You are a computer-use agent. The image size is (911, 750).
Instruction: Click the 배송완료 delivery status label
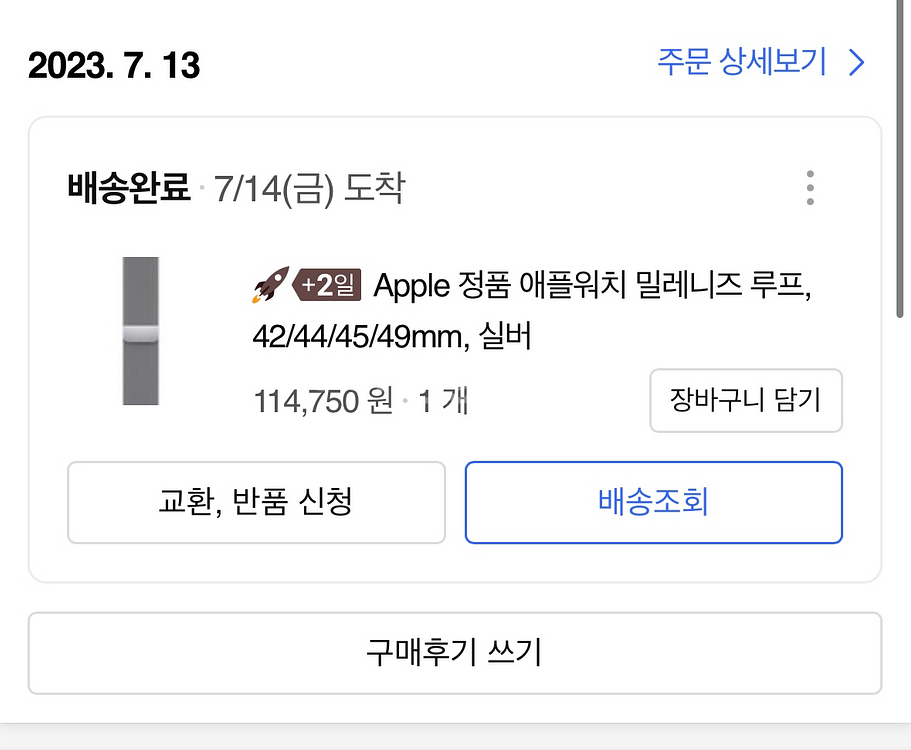click(x=128, y=188)
